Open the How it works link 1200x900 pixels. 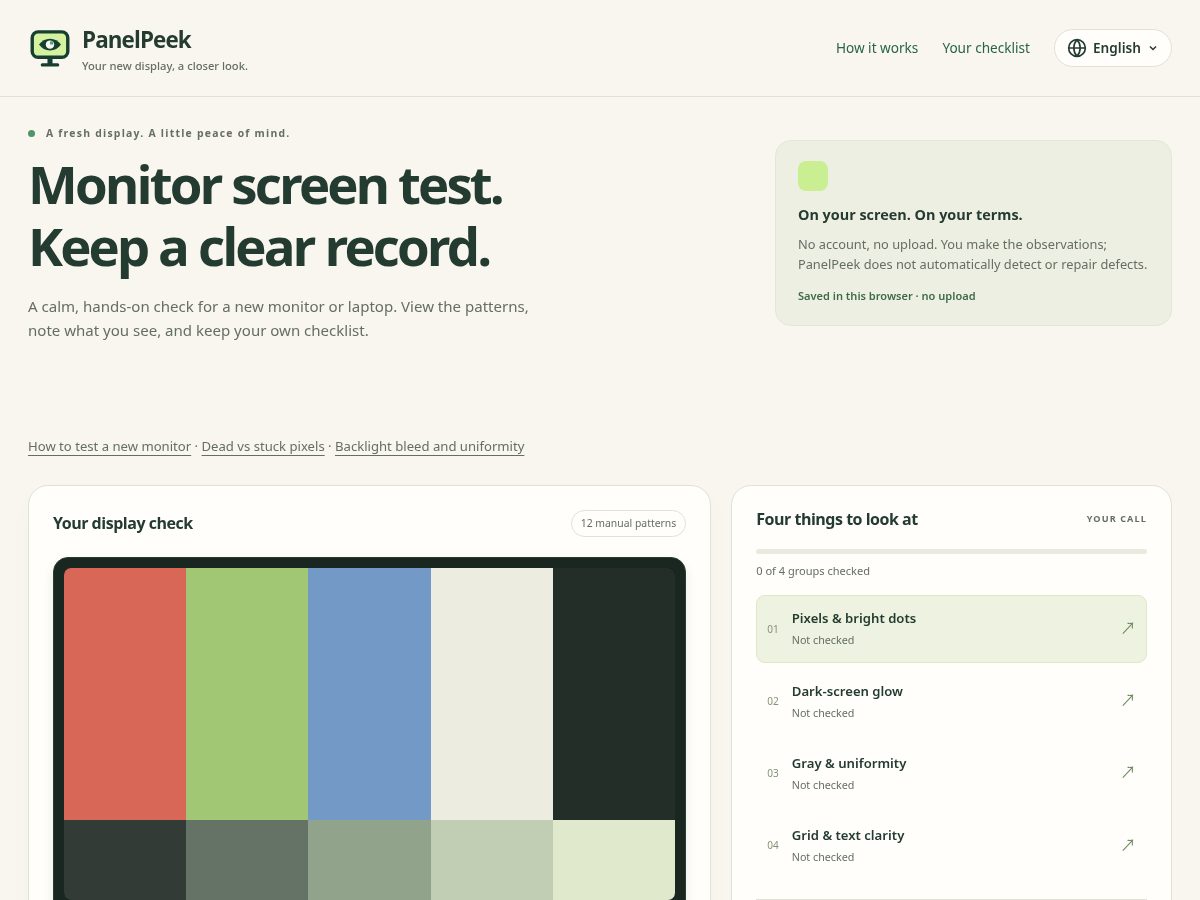tap(877, 48)
